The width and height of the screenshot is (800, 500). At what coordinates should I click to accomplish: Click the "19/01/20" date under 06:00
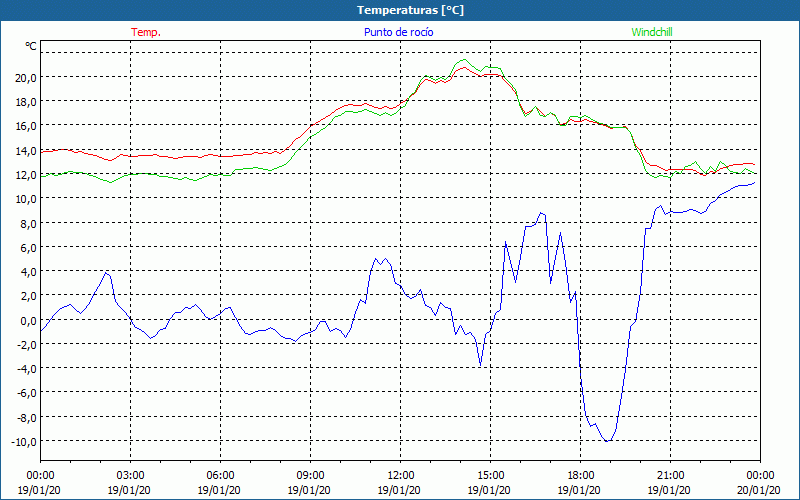pos(219,490)
